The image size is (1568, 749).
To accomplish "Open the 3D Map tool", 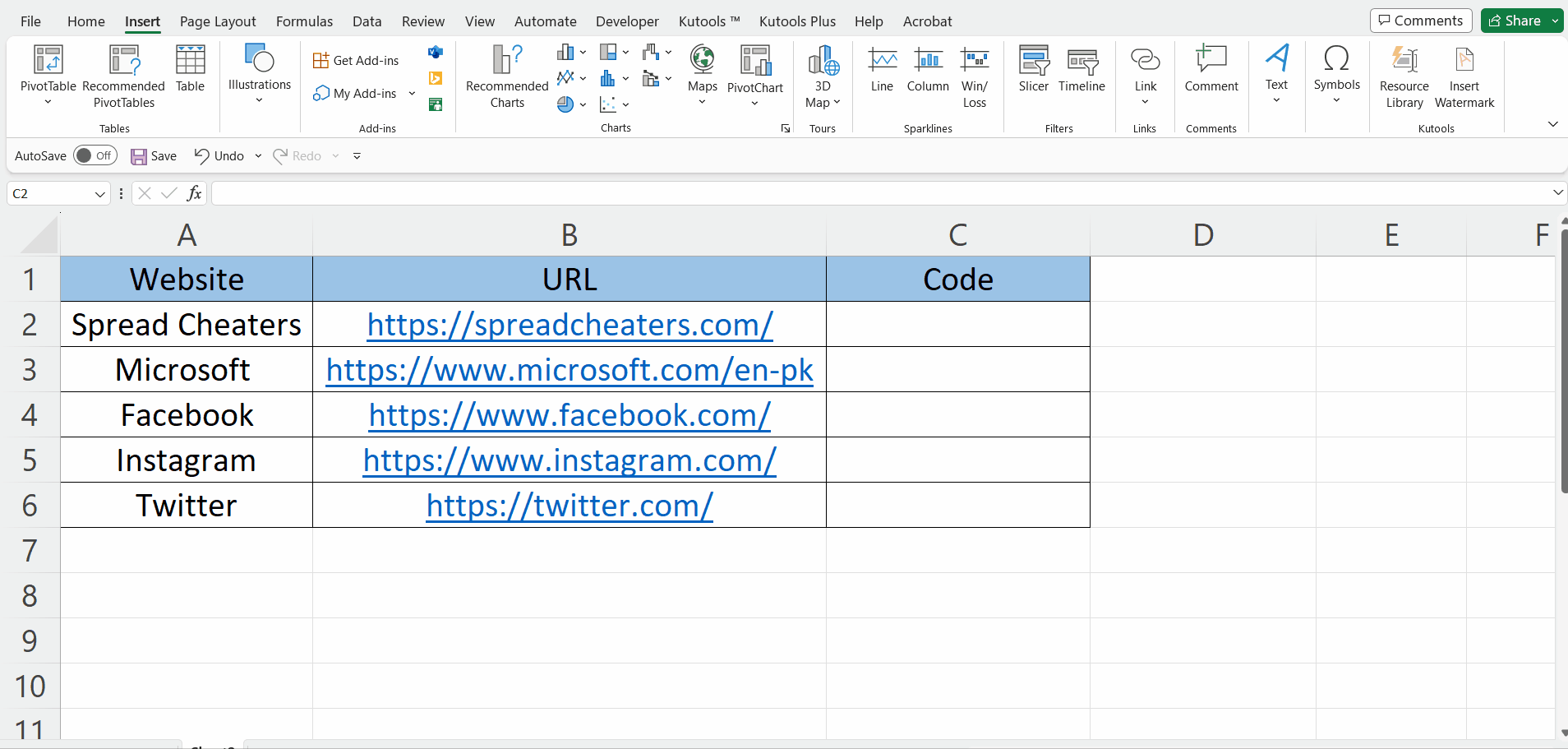I will tap(823, 76).
